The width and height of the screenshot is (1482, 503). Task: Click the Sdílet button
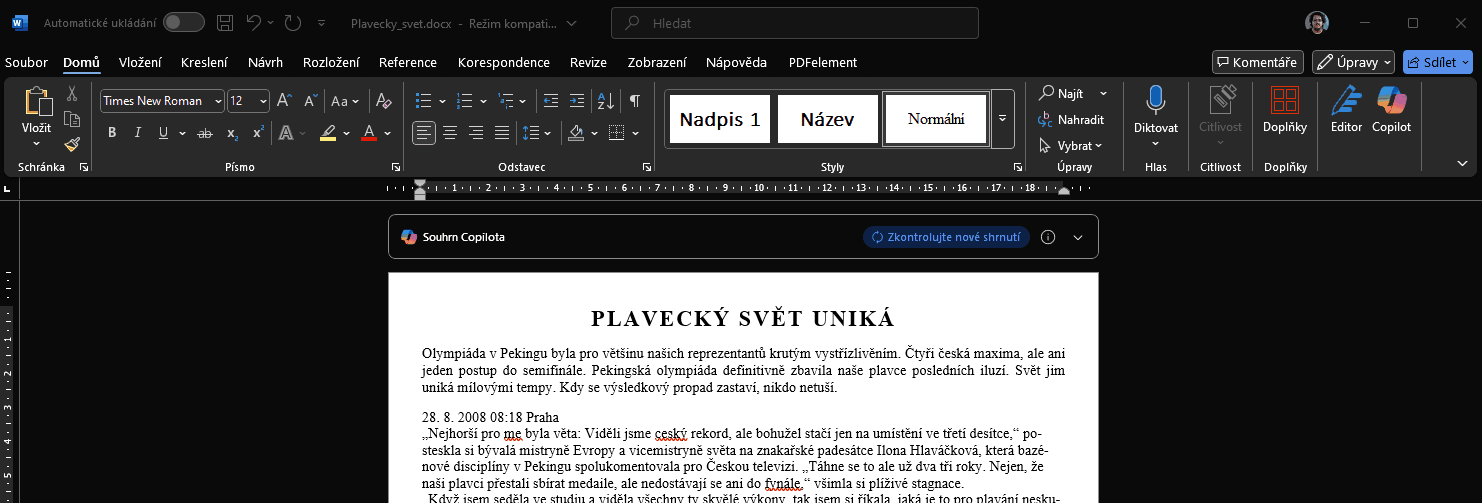click(x=1437, y=62)
